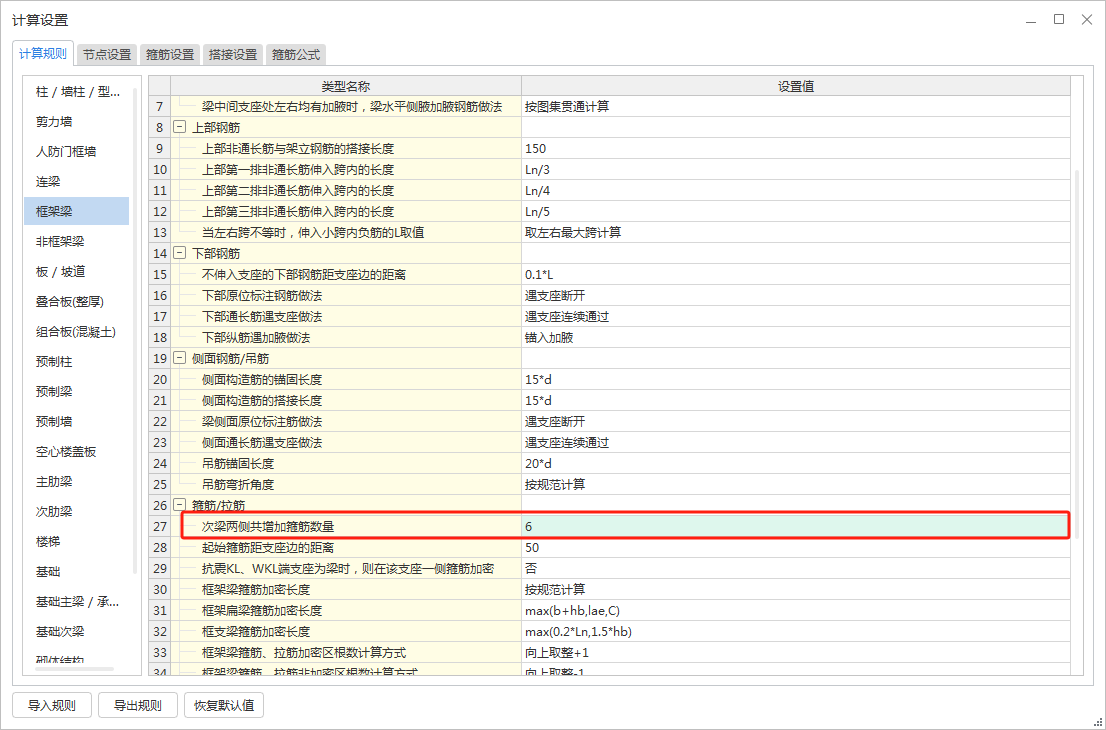The height and width of the screenshot is (730, 1106).
Task: Click 遇支座断开 value for 下部原位标注钢筋做法
Action: point(795,296)
